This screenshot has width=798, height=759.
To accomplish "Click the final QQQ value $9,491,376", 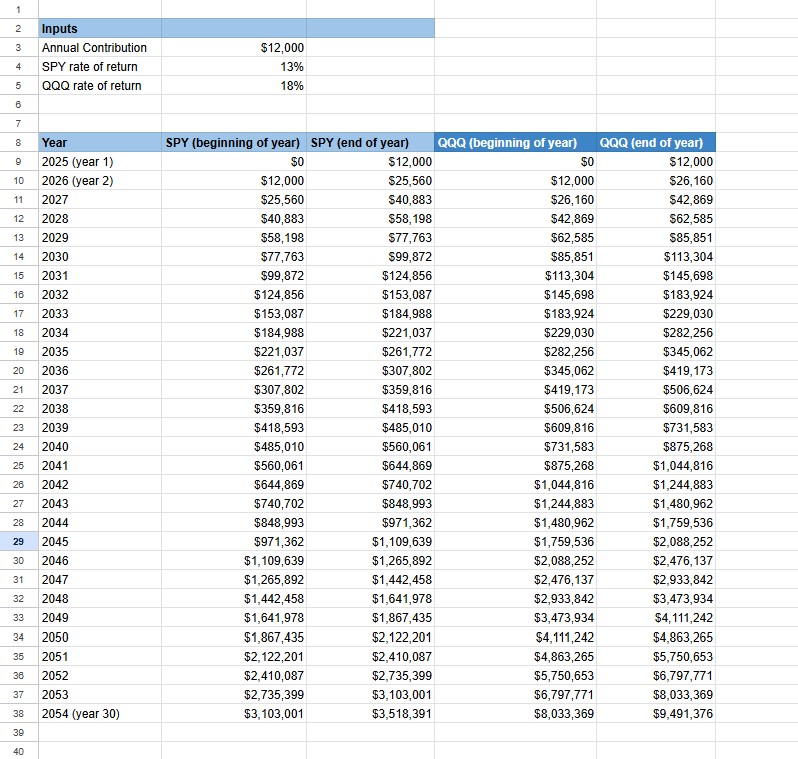I will [656, 713].
